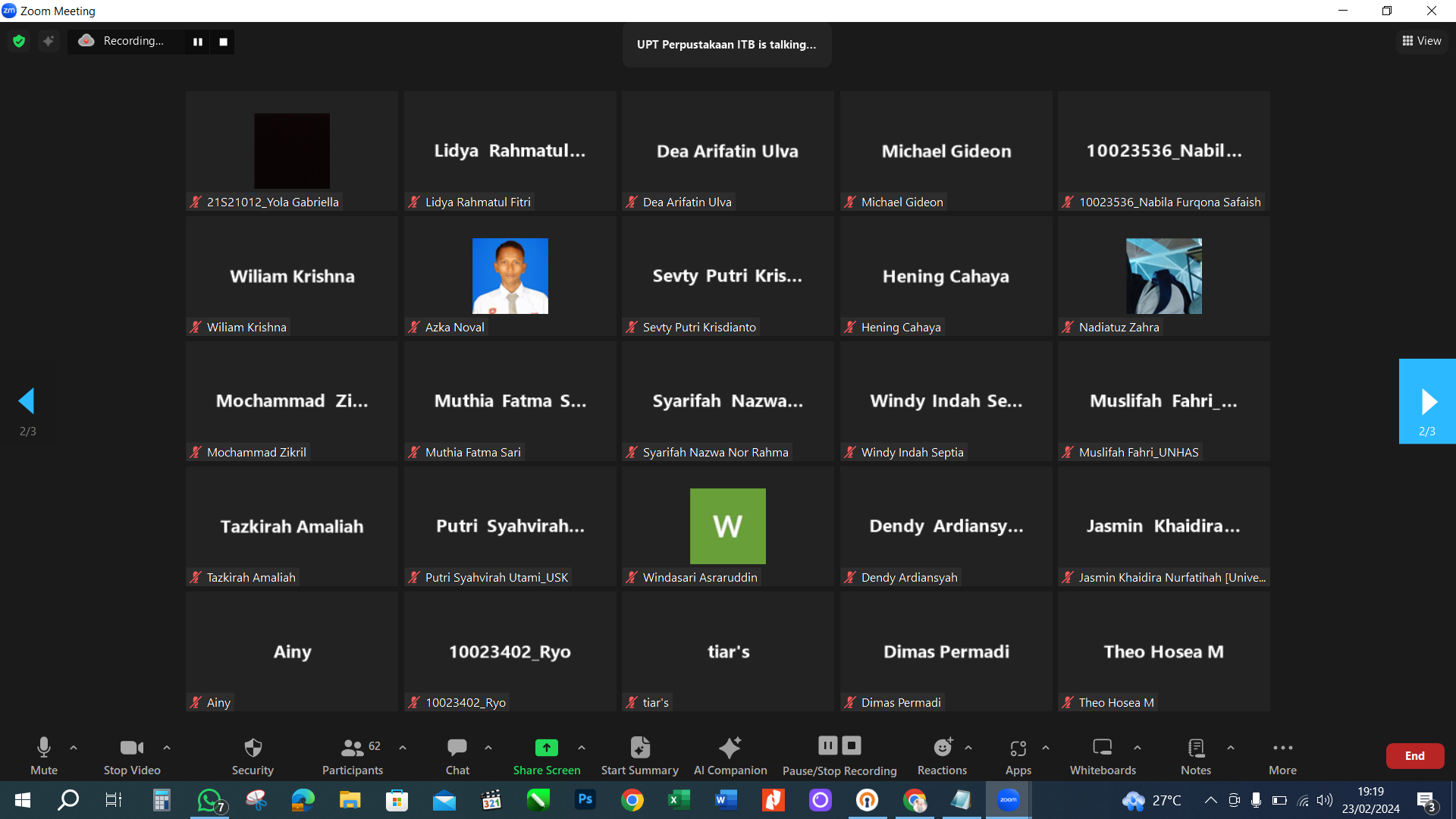The image size is (1456, 819).
Task: Expand share screen options arrow
Action: click(x=582, y=748)
